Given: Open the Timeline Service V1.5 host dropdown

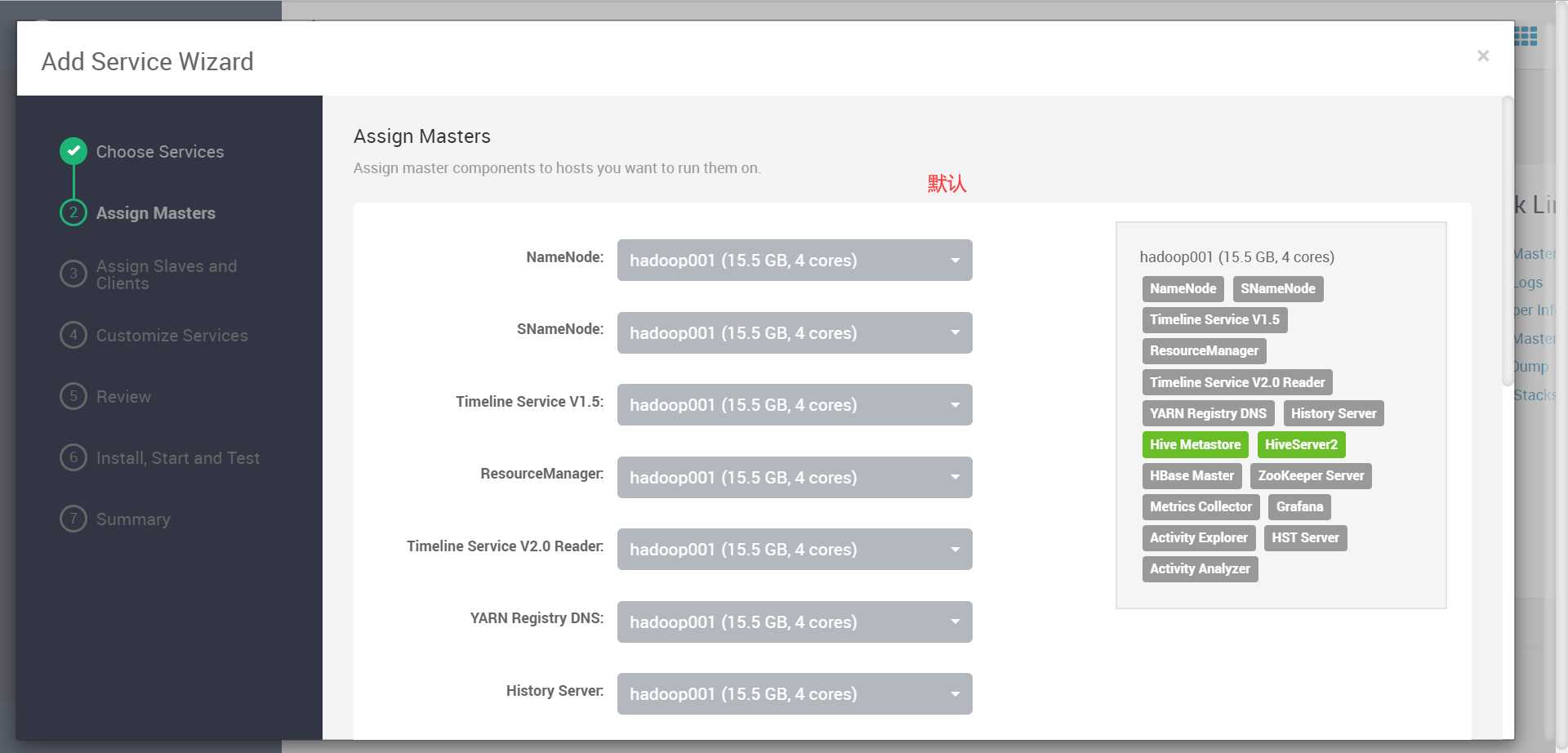Looking at the screenshot, I should [795, 404].
